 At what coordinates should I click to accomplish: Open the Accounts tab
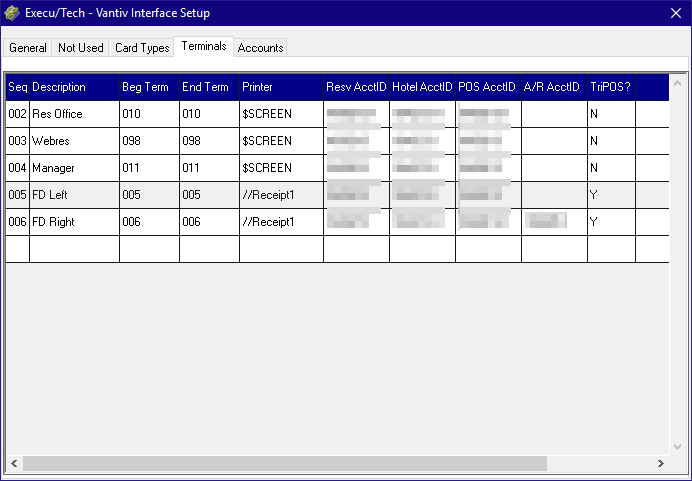[260, 48]
